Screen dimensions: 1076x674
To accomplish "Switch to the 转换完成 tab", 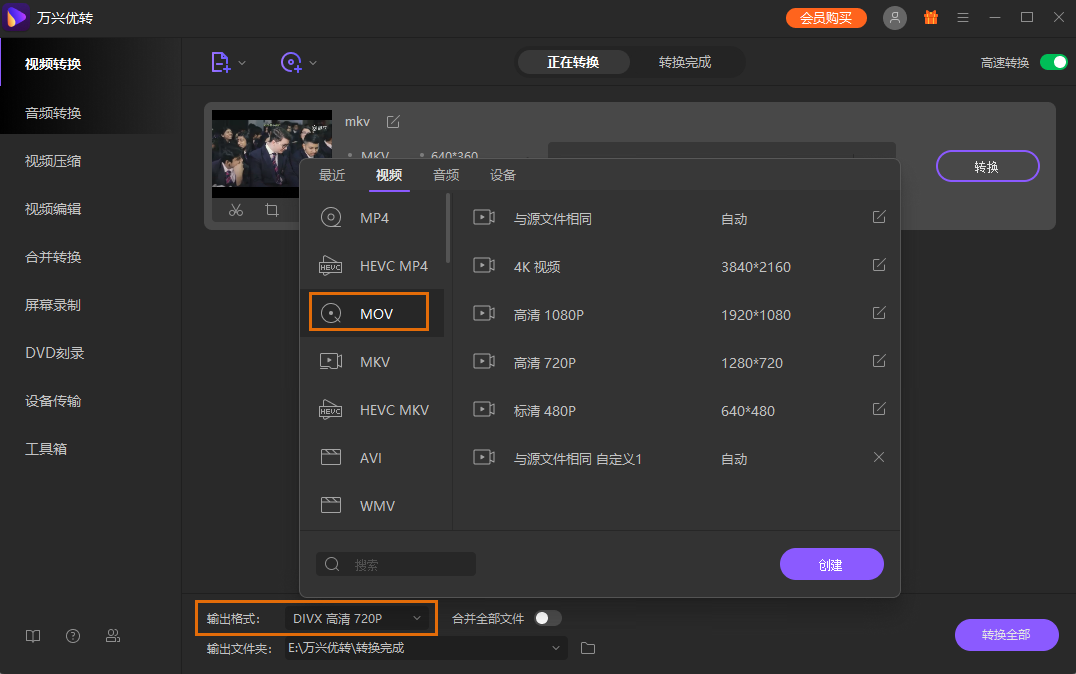I will [687, 61].
